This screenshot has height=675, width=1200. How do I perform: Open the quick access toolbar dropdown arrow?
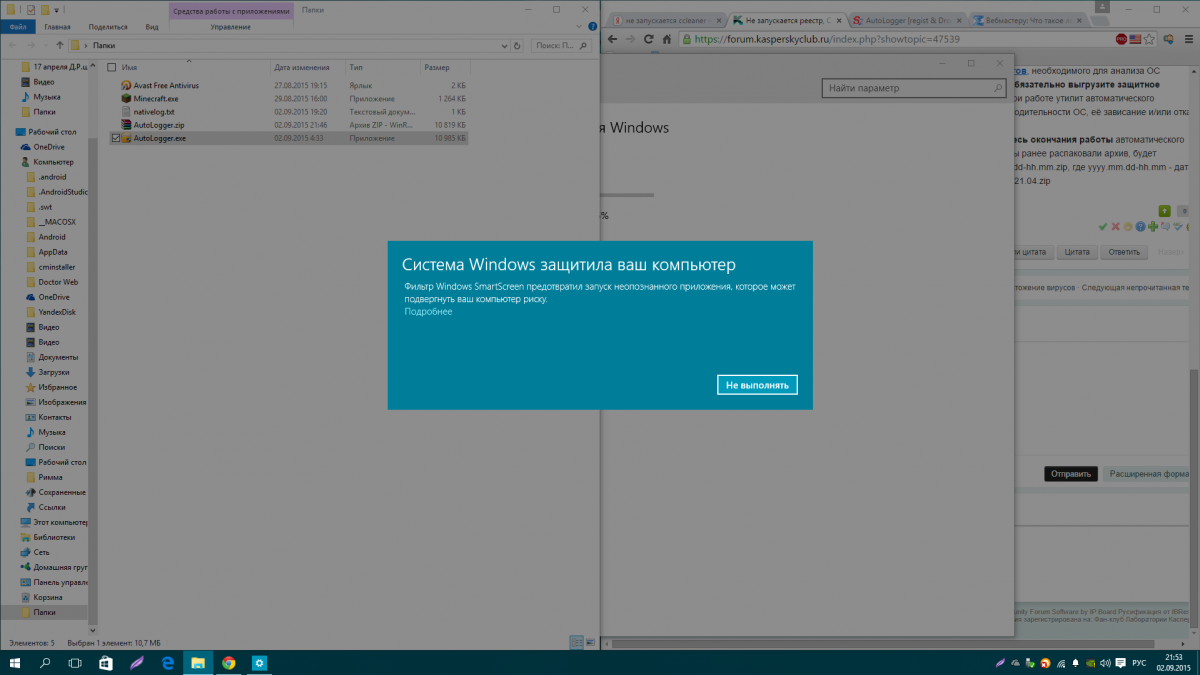point(57,9)
